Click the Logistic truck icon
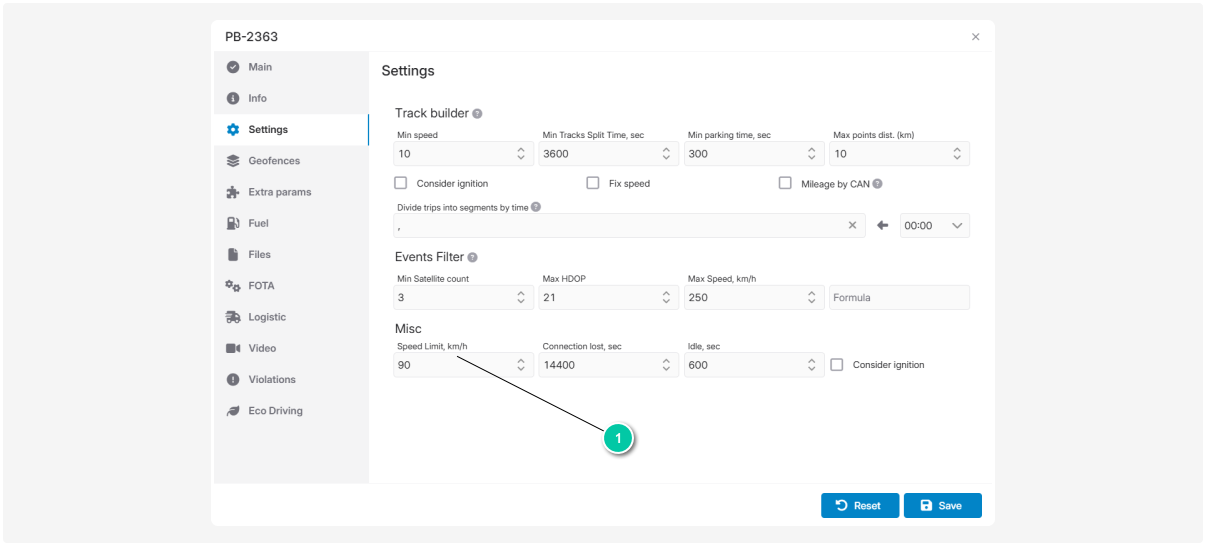Image resolution: width=1206 pixels, height=546 pixels. tap(233, 317)
